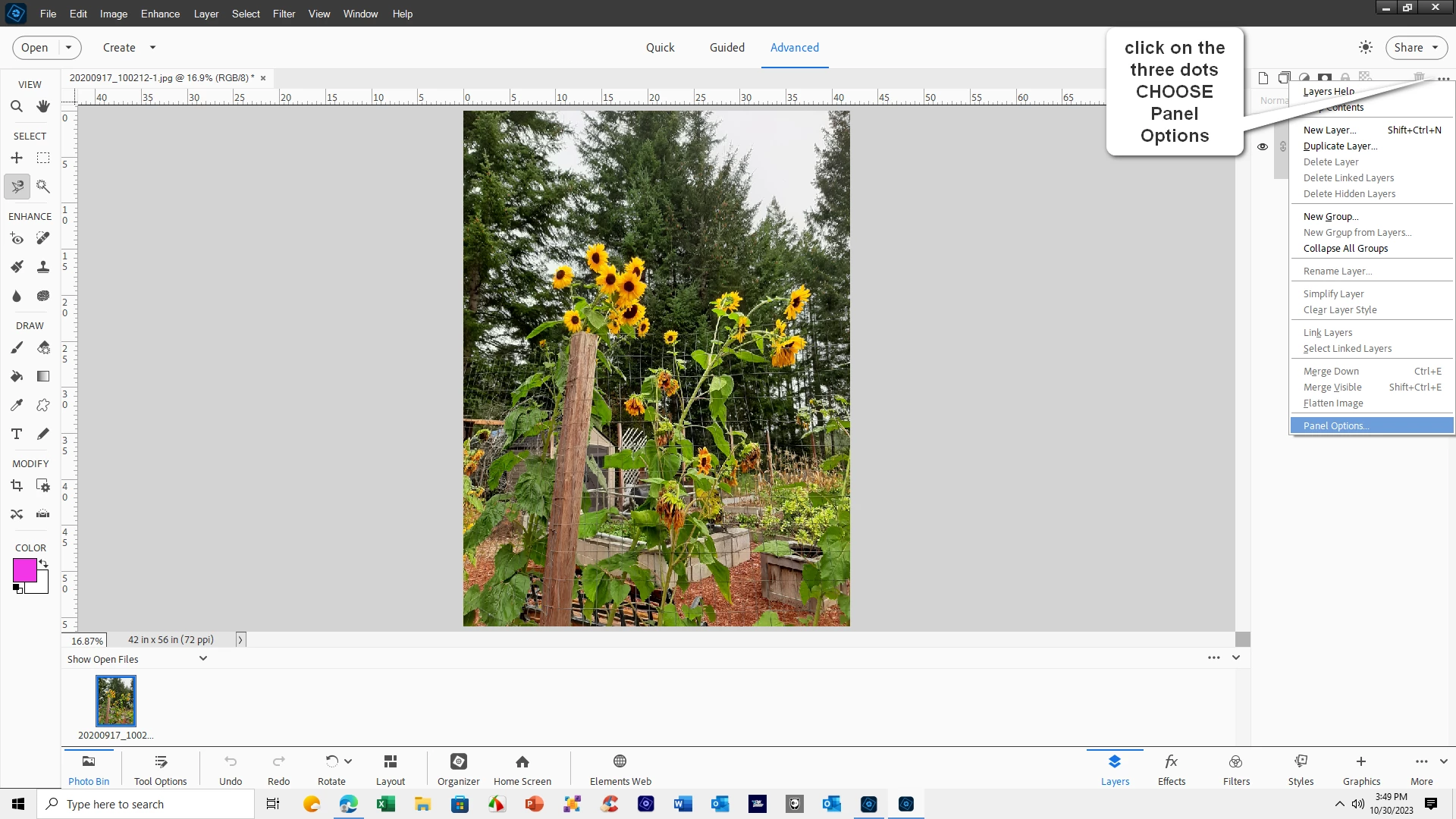Select the Hand tool
The width and height of the screenshot is (1456, 819).
[x=43, y=107]
